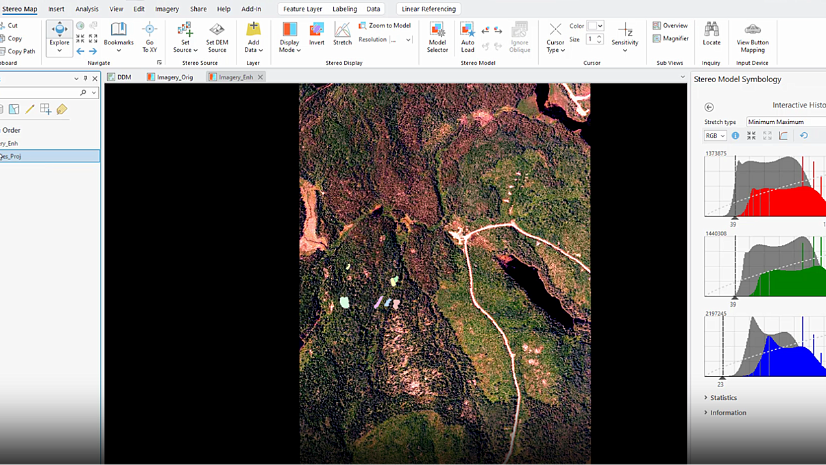Viewport: 826px width, 465px height.
Task: Open the Resolution dropdown
Action: coord(408,39)
